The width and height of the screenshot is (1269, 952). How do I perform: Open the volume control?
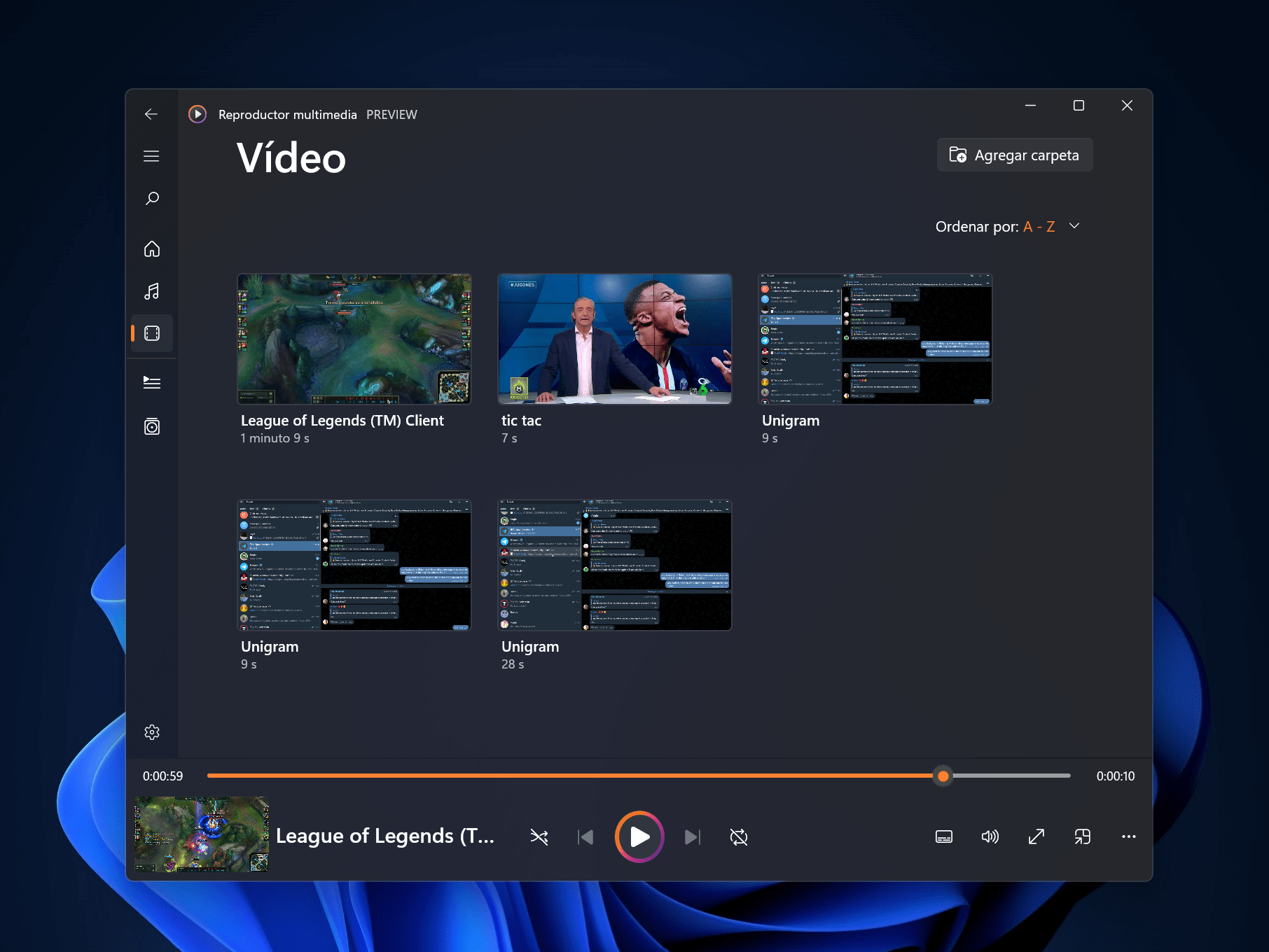(990, 836)
